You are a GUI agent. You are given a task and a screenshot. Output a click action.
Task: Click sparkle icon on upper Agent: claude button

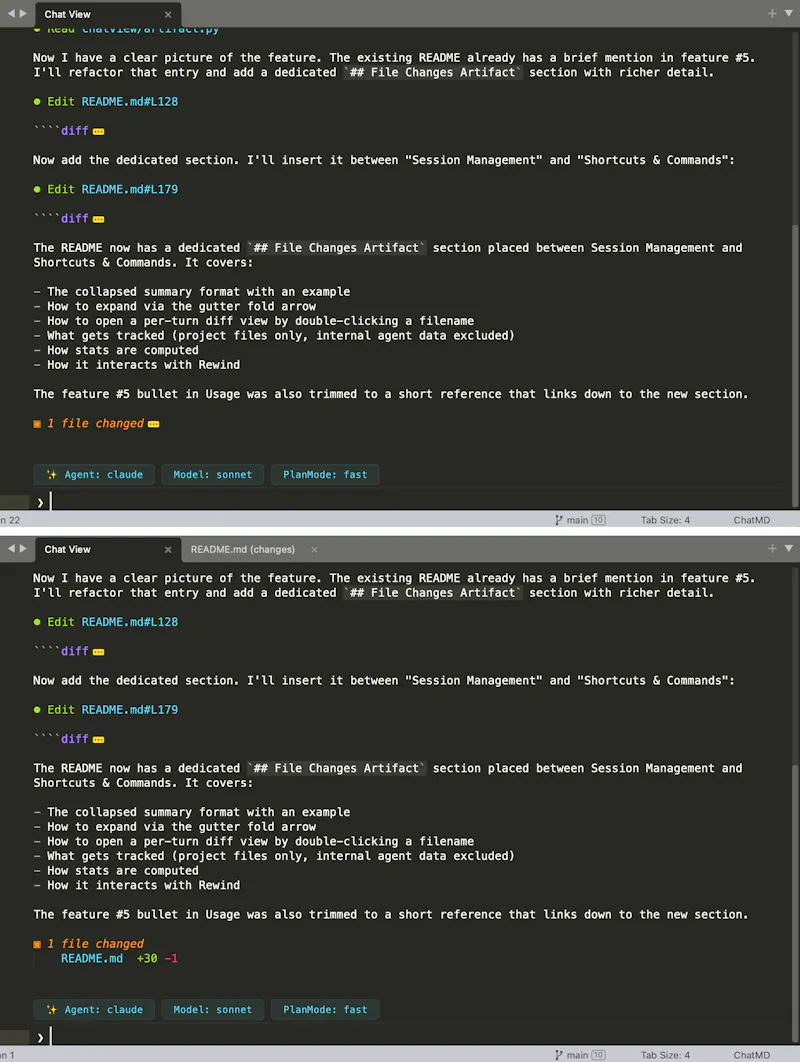click(51, 475)
